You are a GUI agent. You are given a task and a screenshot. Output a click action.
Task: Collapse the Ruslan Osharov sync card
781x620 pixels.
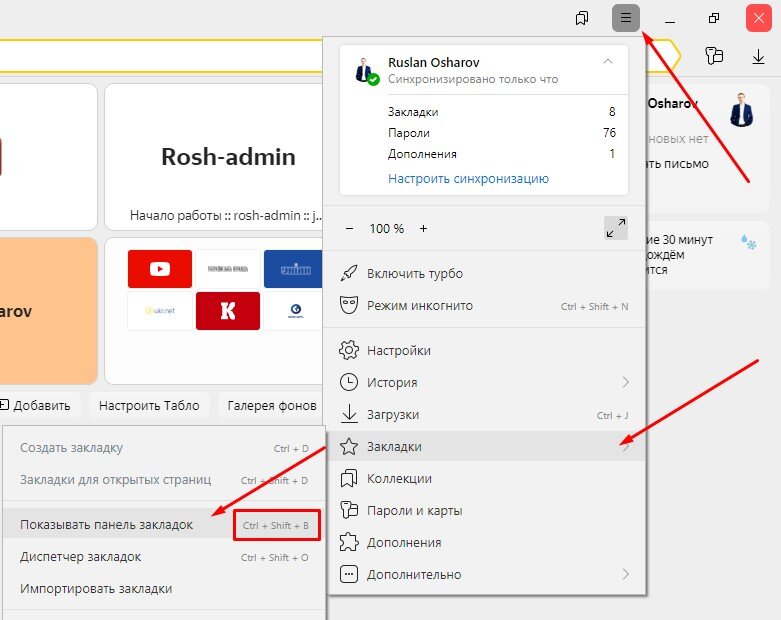click(608, 62)
